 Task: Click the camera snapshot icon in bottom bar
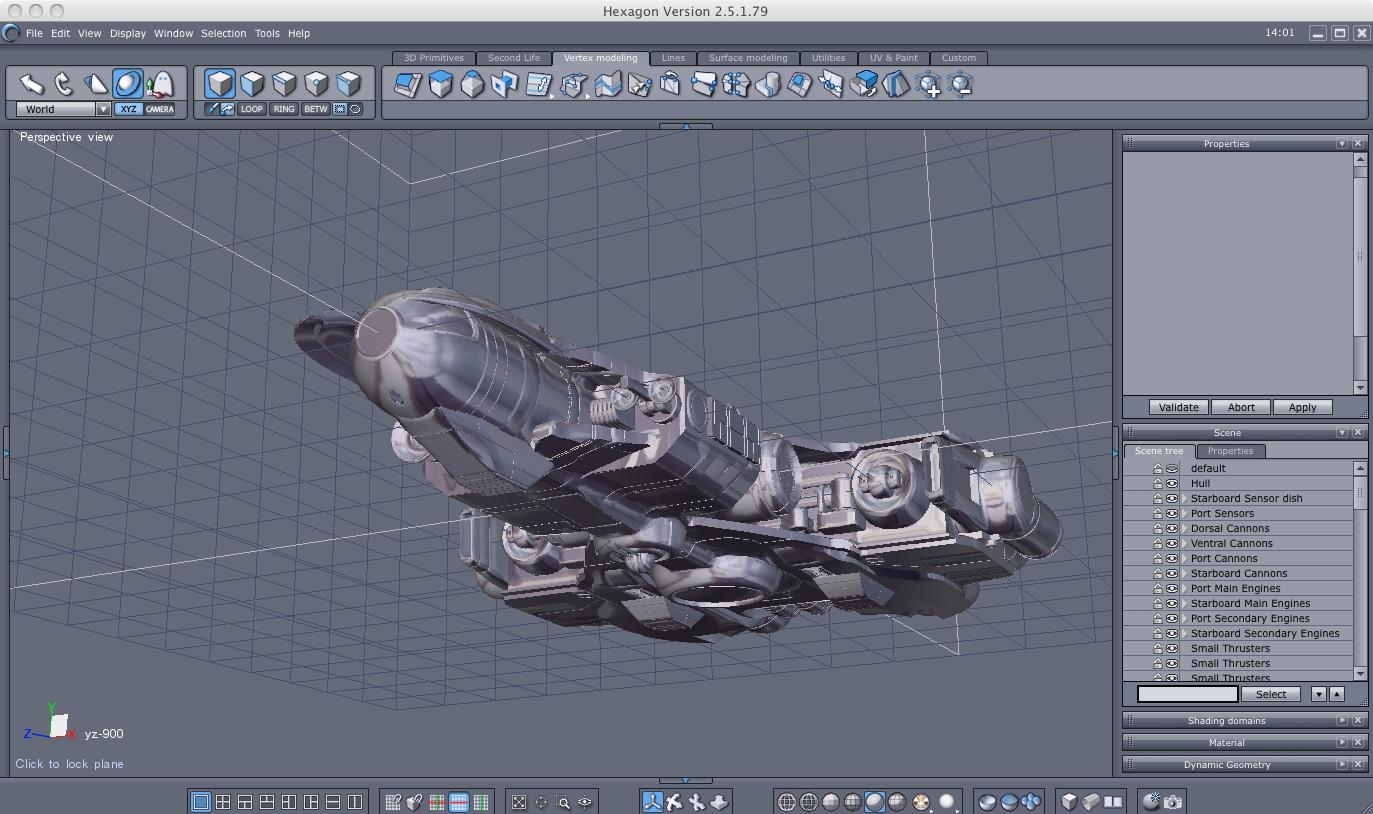click(x=1173, y=801)
